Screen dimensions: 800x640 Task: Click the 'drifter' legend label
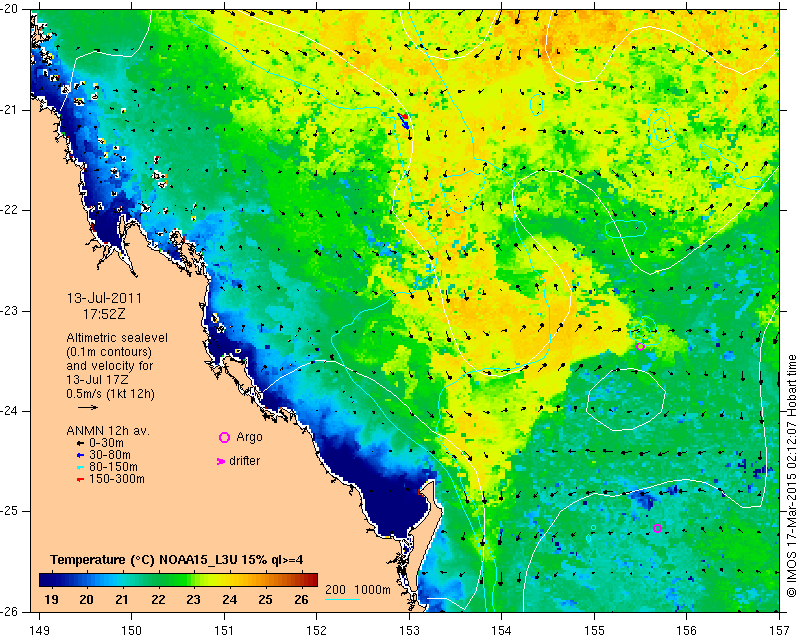pos(244,461)
